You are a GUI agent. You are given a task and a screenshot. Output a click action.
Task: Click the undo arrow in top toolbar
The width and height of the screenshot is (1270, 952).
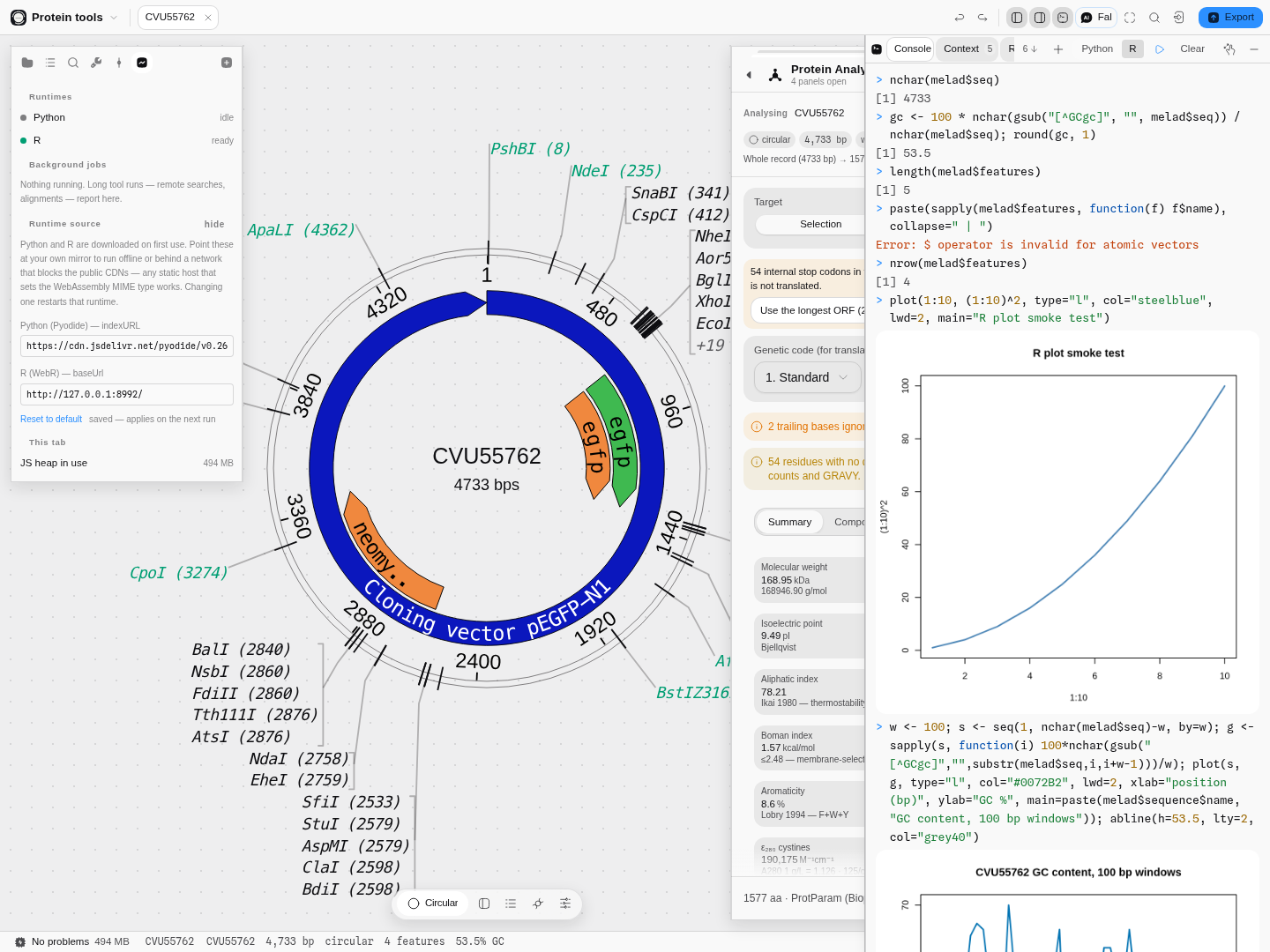[x=960, y=18]
